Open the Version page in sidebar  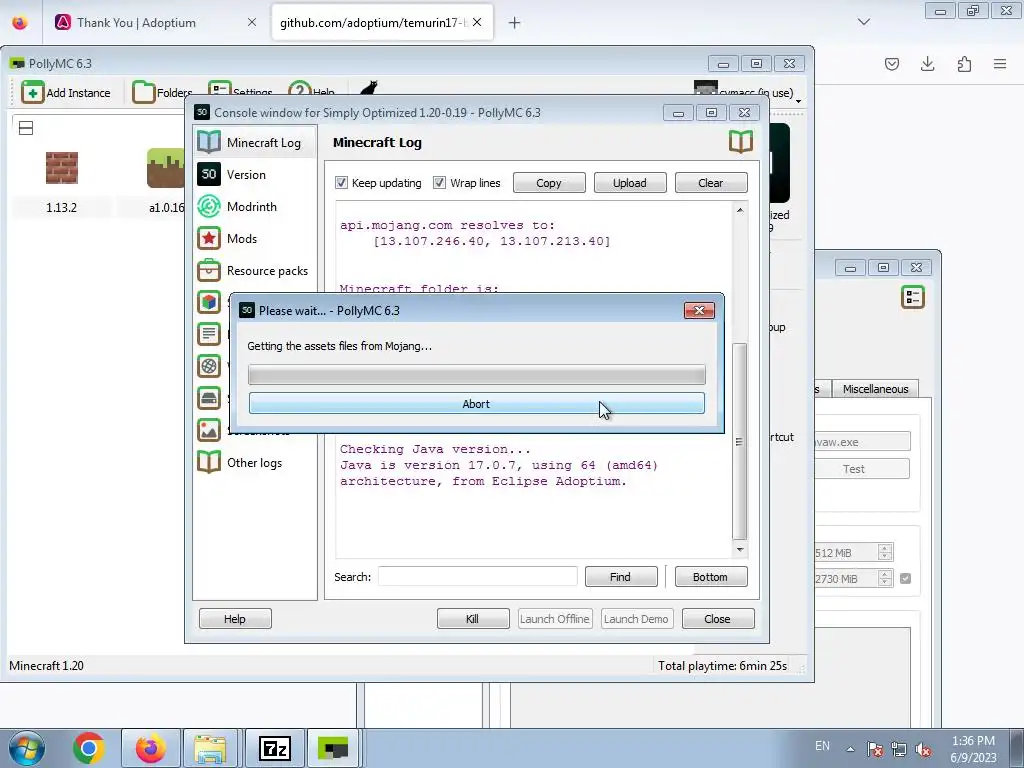tap(255, 174)
